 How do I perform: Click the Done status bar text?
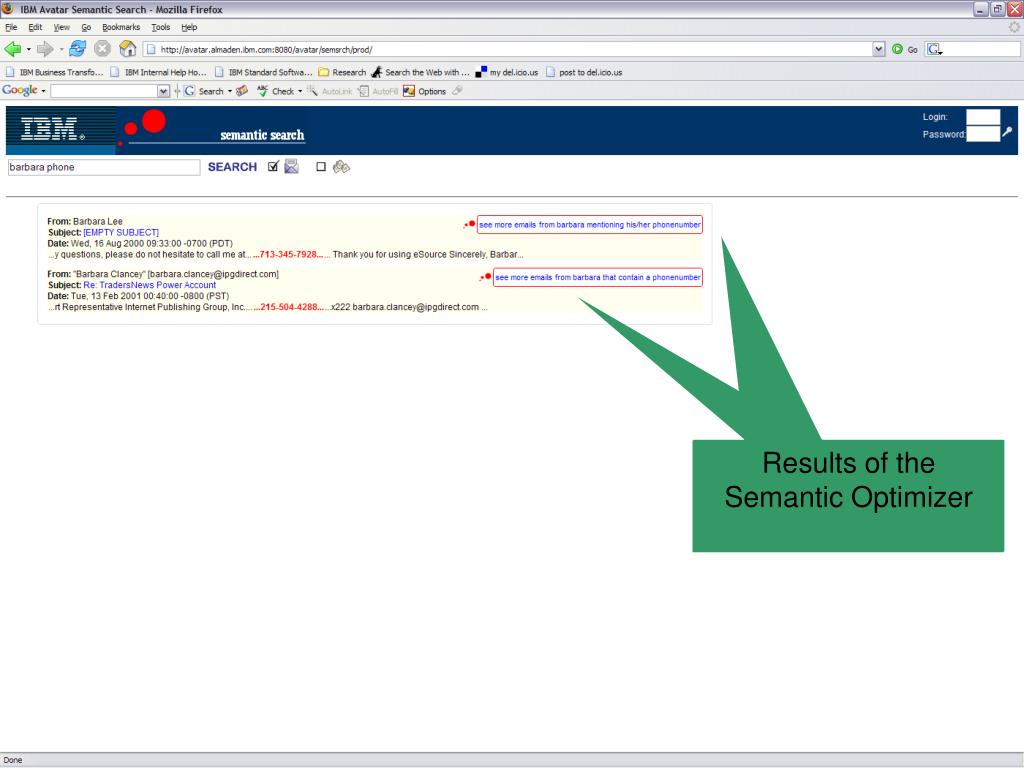[13, 760]
